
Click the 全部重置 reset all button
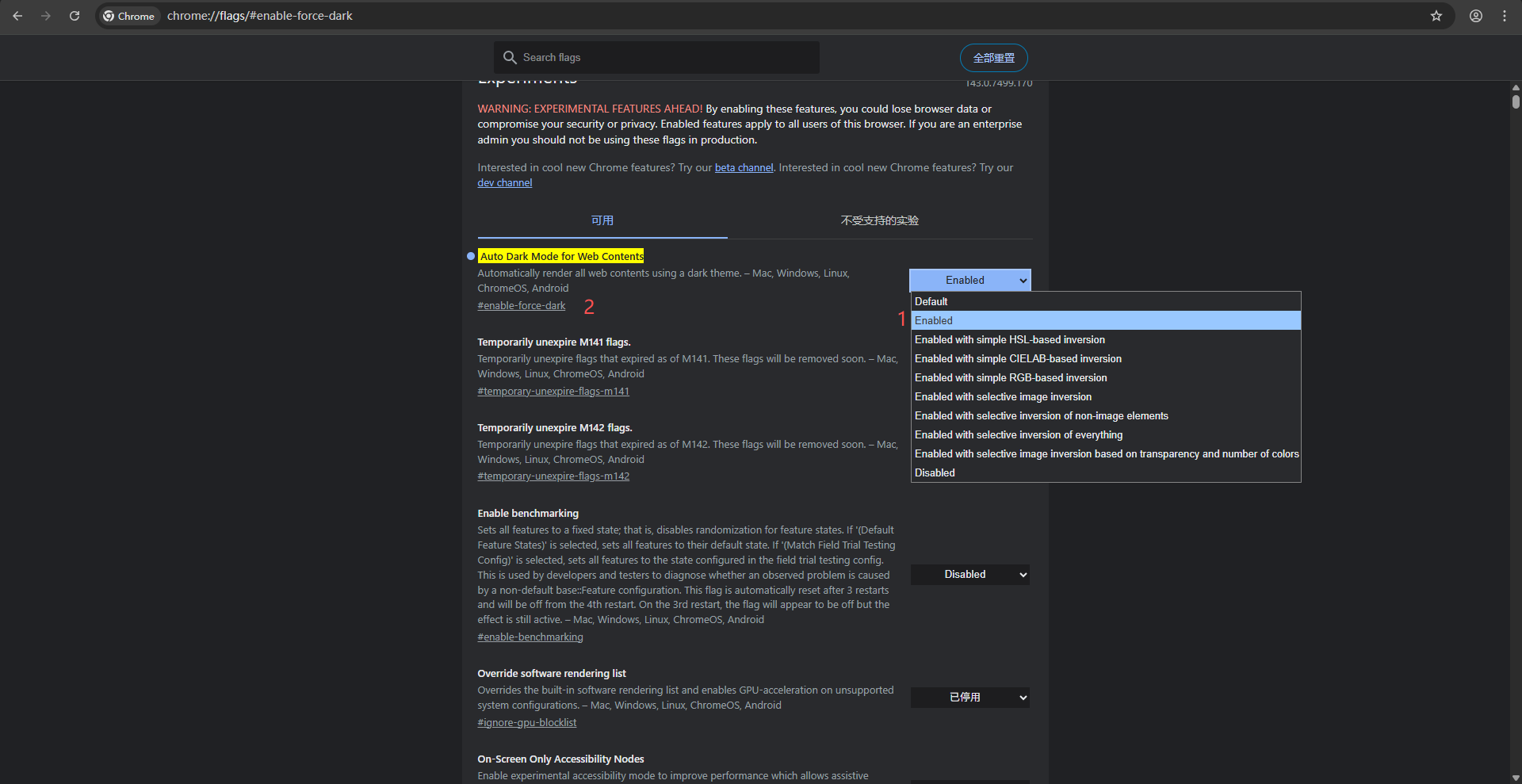click(x=994, y=58)
